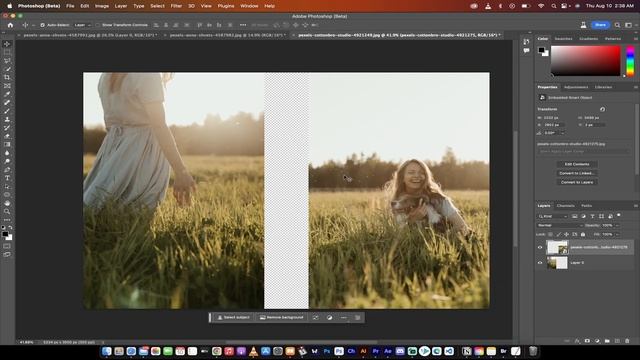Go to Photoshop Home screen icon
This screenshot has width=640, height=360.
click(x=10, y=25)
